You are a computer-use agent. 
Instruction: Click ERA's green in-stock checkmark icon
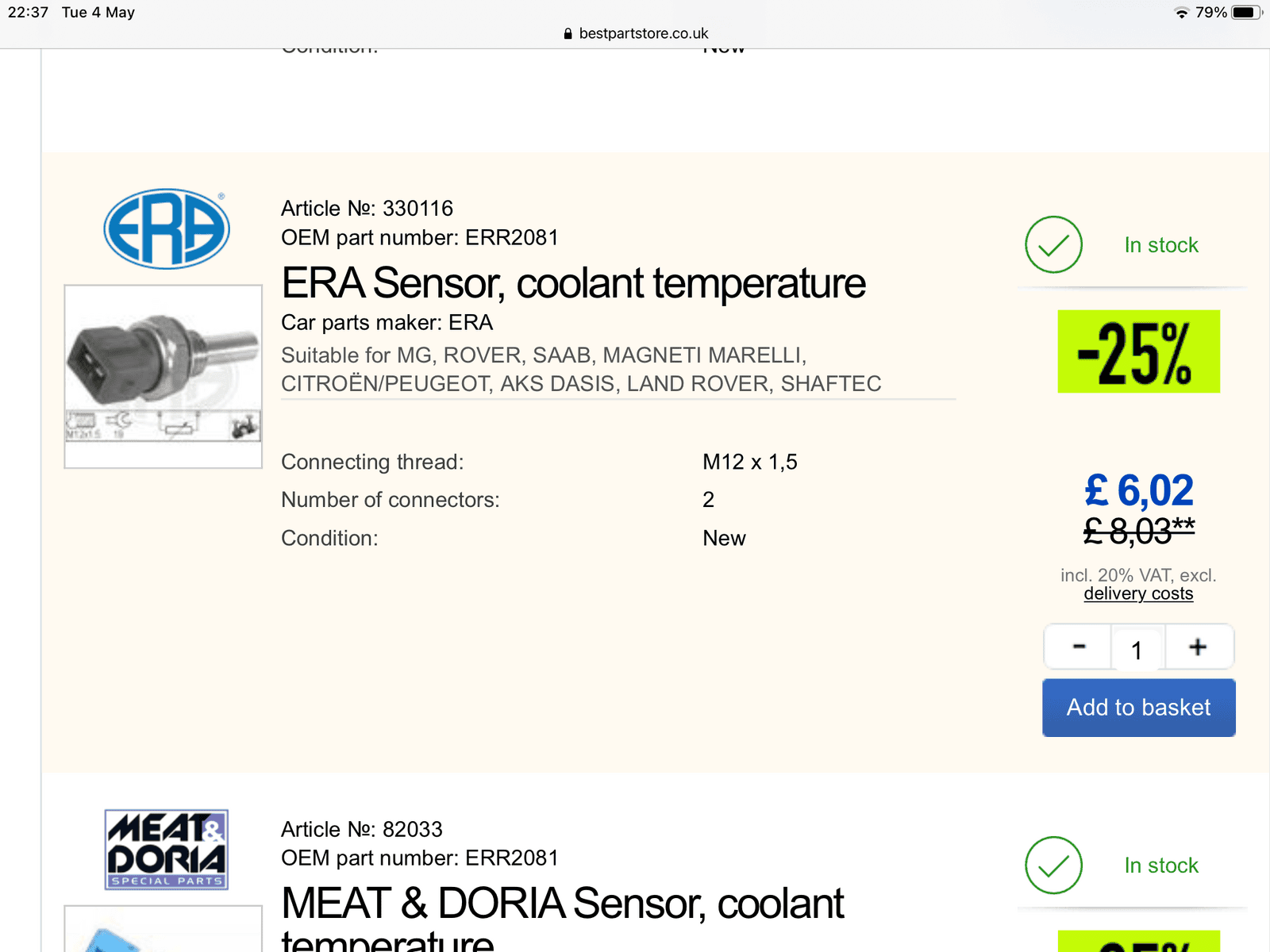(1053, 244)
